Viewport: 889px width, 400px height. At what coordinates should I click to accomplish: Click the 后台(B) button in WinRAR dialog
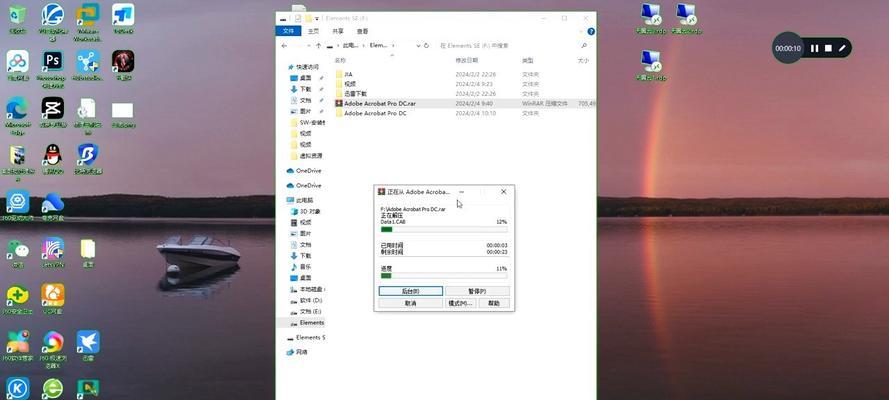pos(410,291)
